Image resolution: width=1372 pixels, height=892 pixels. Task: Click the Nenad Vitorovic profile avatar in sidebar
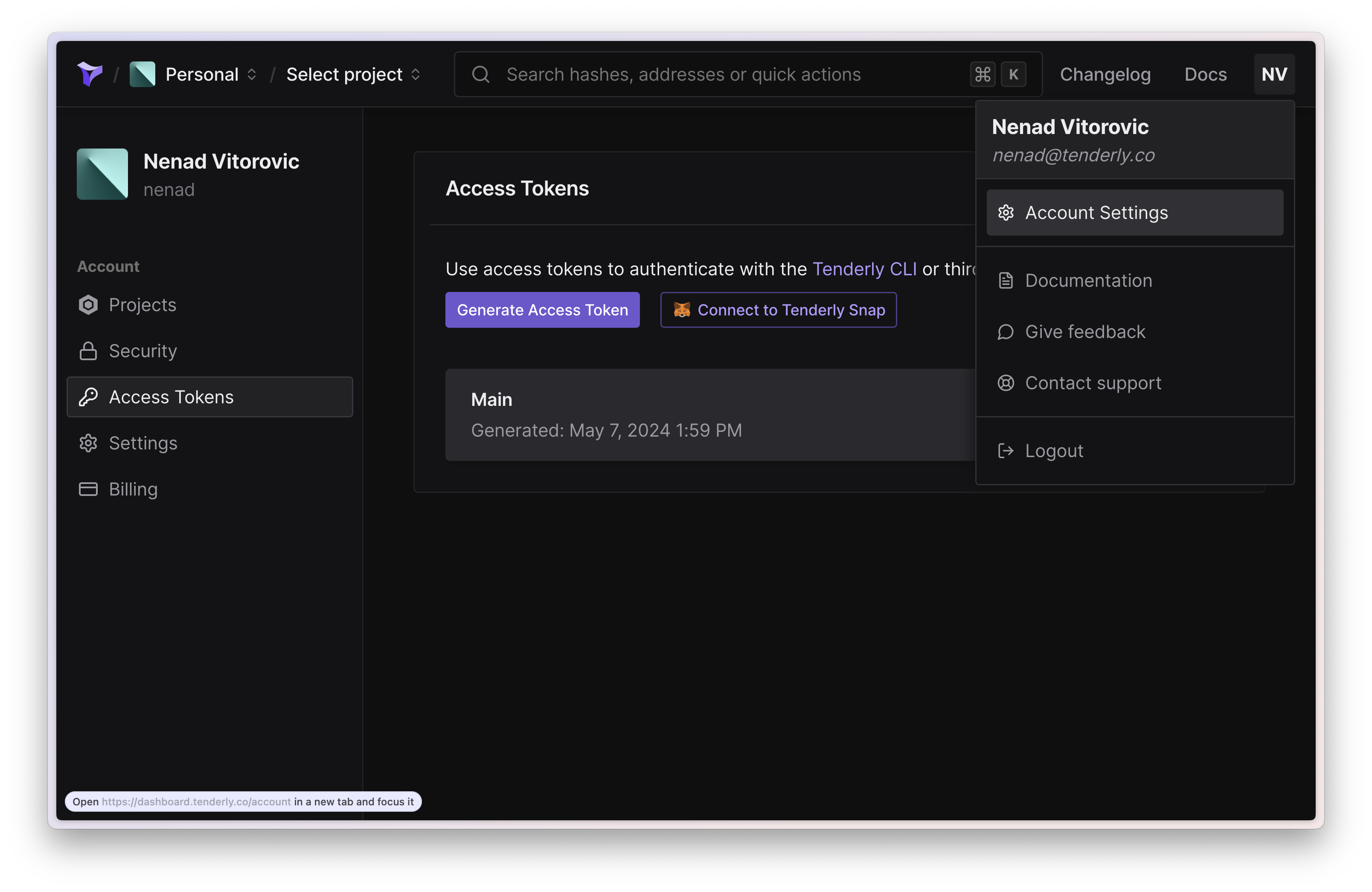pyautogui.click(x=103, y=174)
